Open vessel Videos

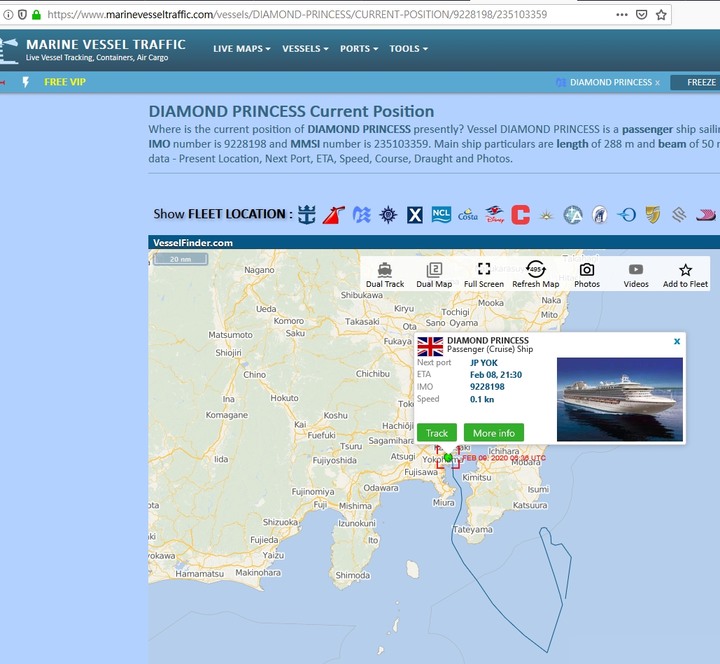636,275
